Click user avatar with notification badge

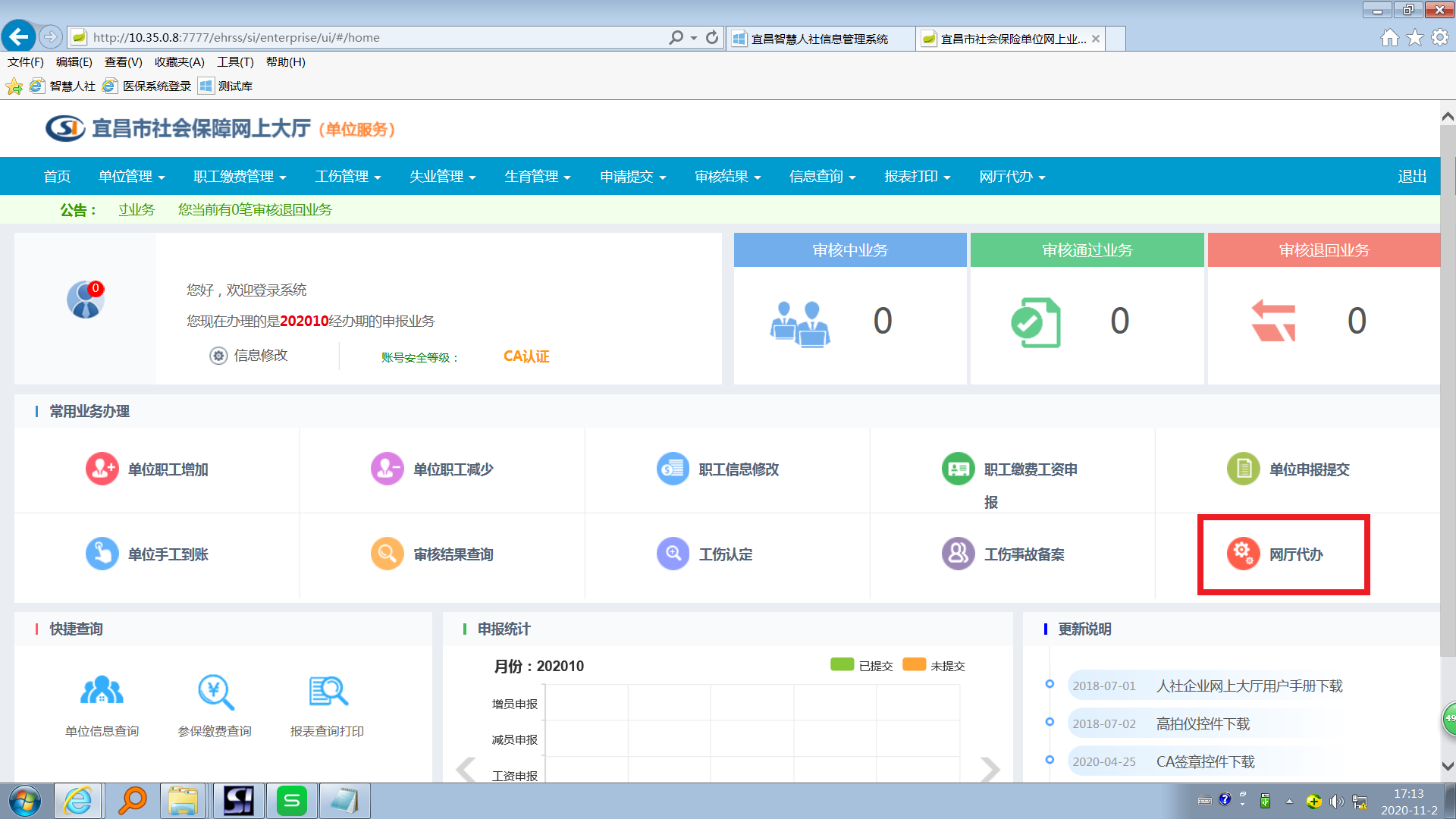pos(85,300)
